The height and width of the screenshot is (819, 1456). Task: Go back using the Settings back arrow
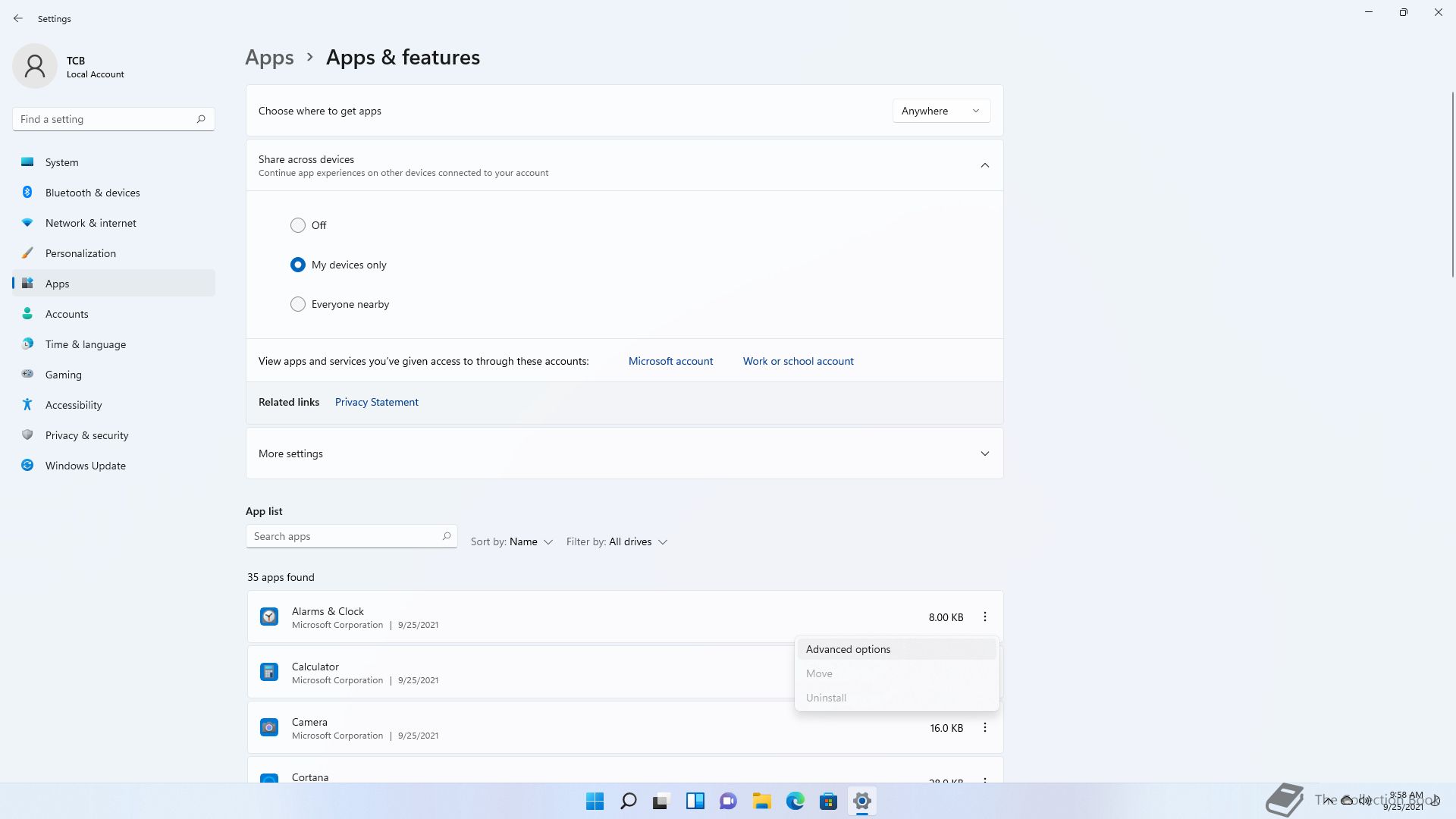click(18, 18)
